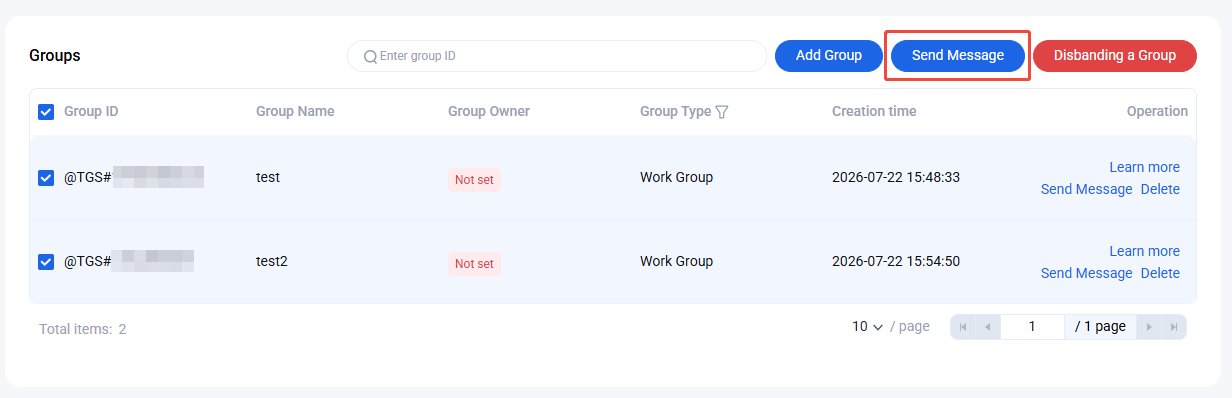Uncheck the checkbox for group test2

46,262
